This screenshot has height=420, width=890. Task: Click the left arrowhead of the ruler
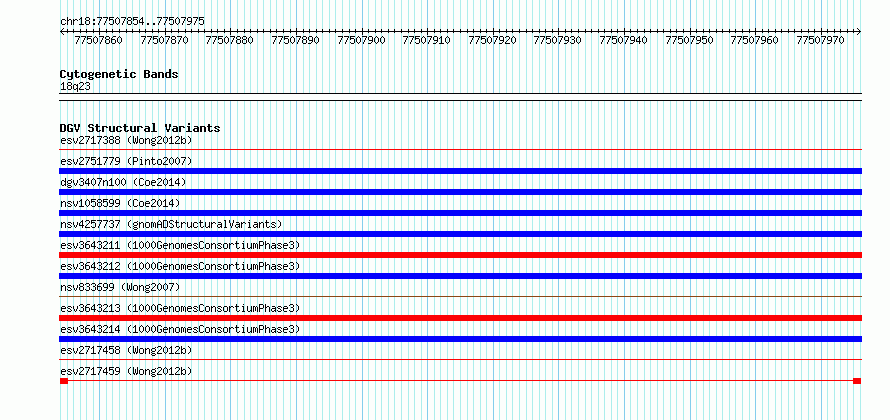click(62, 32)
